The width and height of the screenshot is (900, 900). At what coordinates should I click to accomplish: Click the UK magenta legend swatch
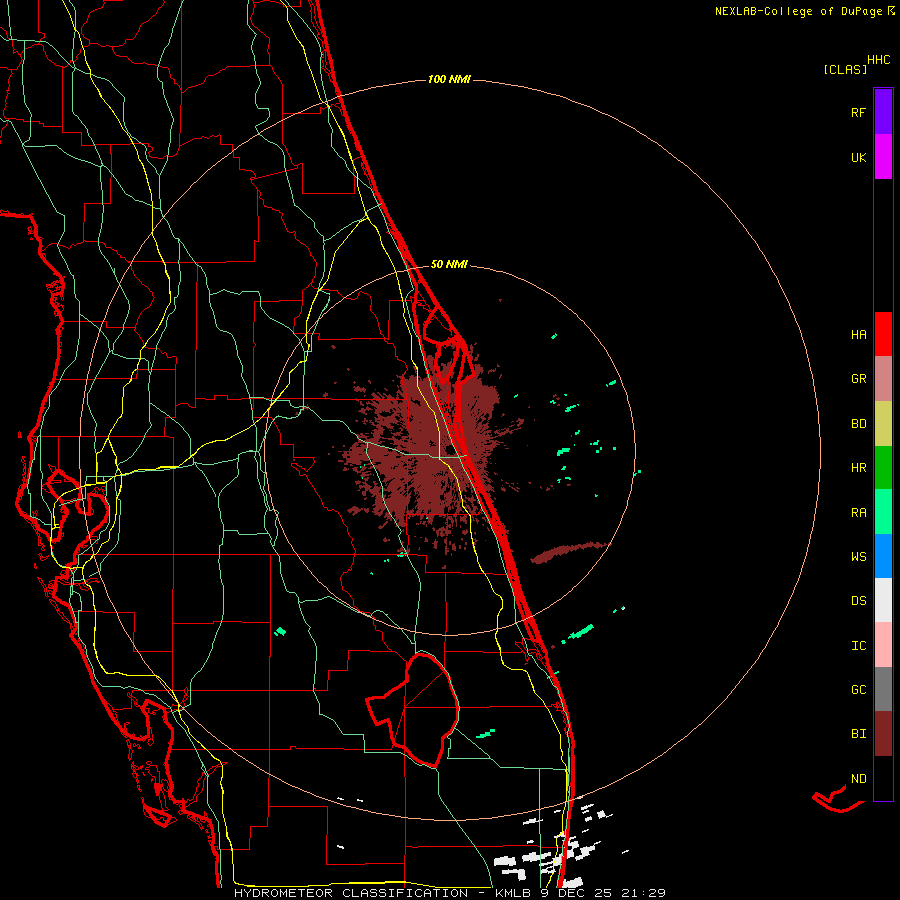(883, 157)
